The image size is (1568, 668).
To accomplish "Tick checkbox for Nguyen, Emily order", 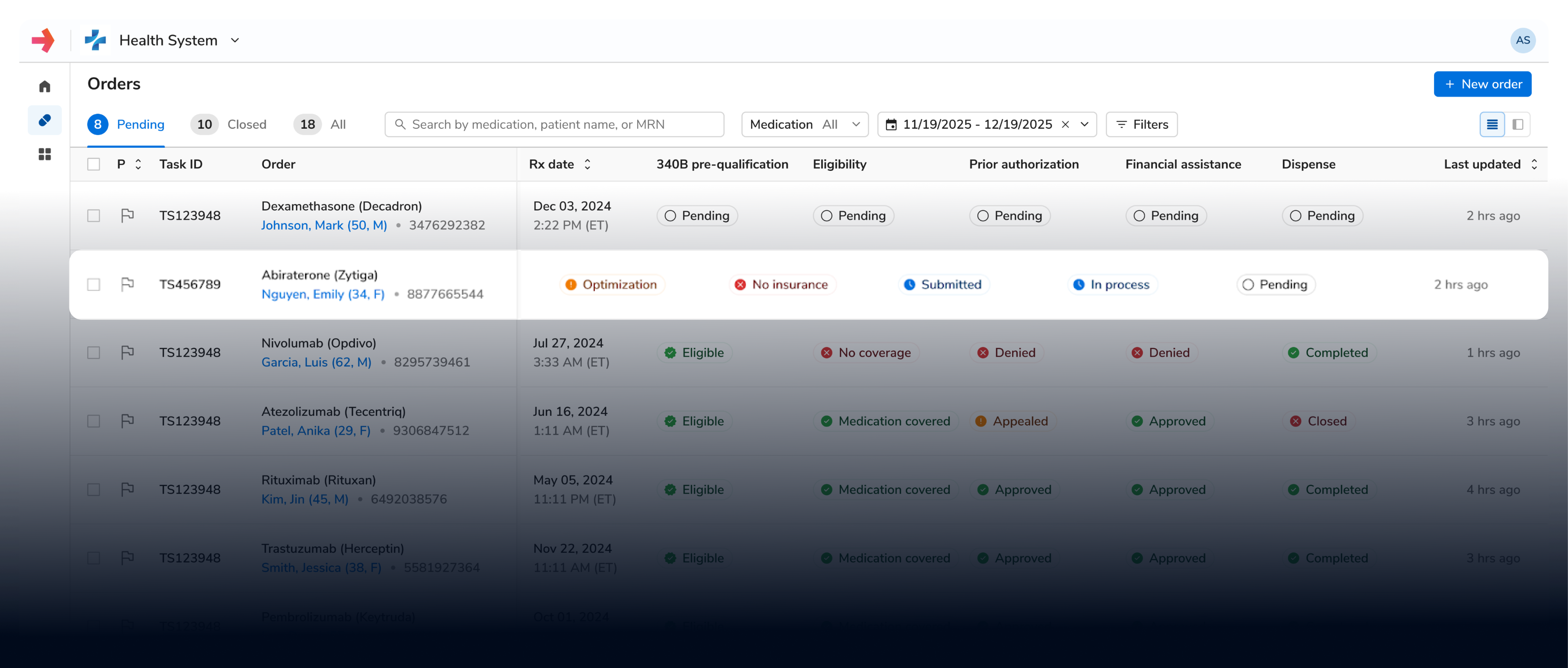I will (94, 284).
